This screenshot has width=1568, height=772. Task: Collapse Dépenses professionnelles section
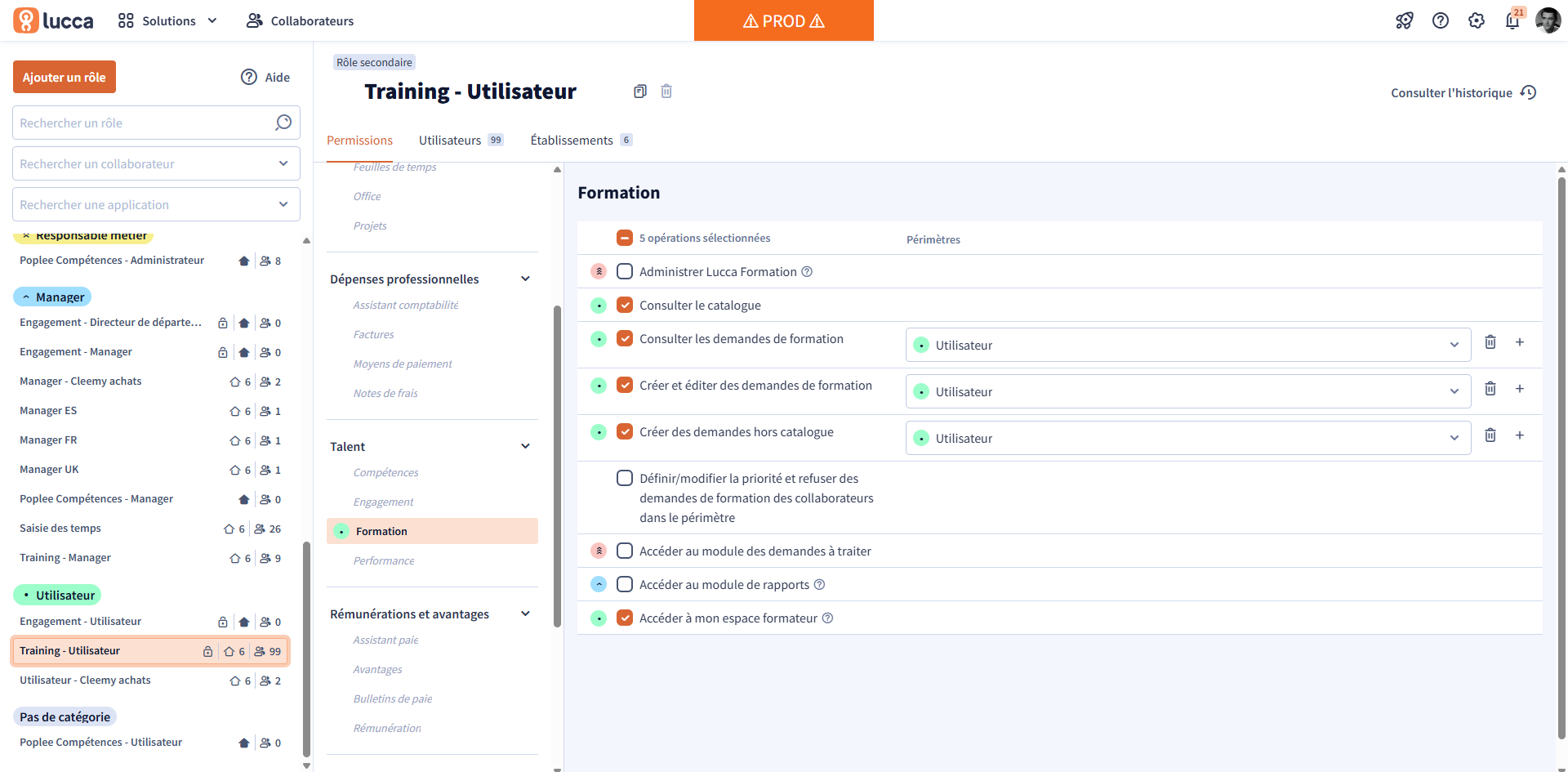525,279
